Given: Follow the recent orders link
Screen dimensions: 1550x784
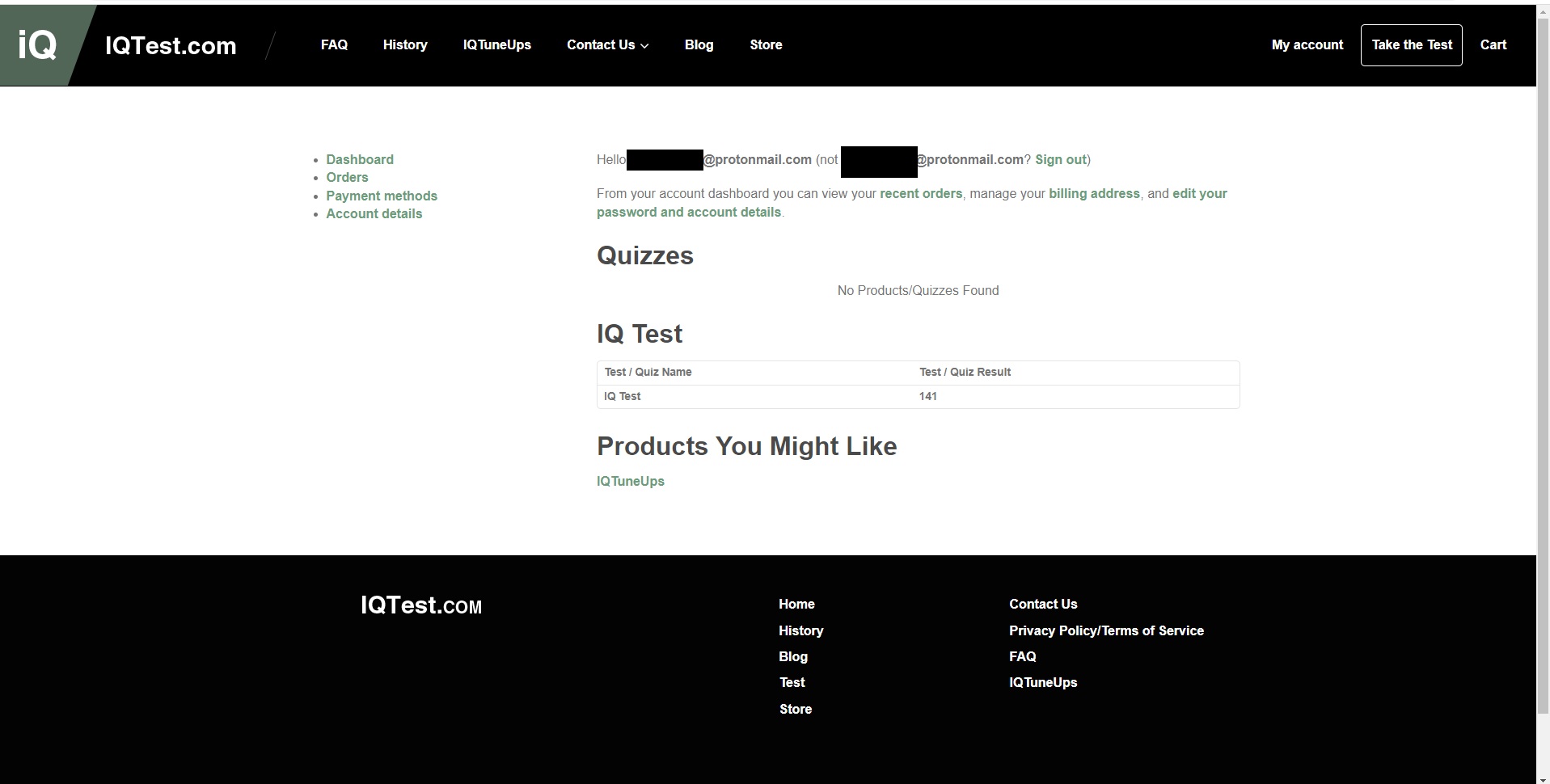Looking at the screenshot, I should tap(921, 193).
